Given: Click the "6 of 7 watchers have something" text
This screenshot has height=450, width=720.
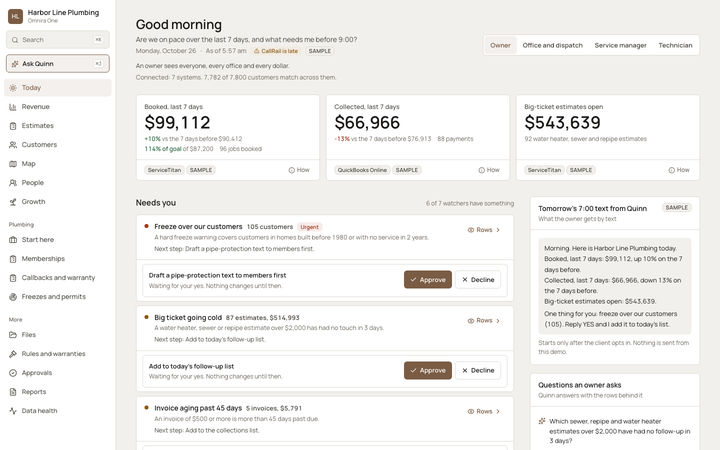Looking at the screenshot, I should (x=470, y=203).
